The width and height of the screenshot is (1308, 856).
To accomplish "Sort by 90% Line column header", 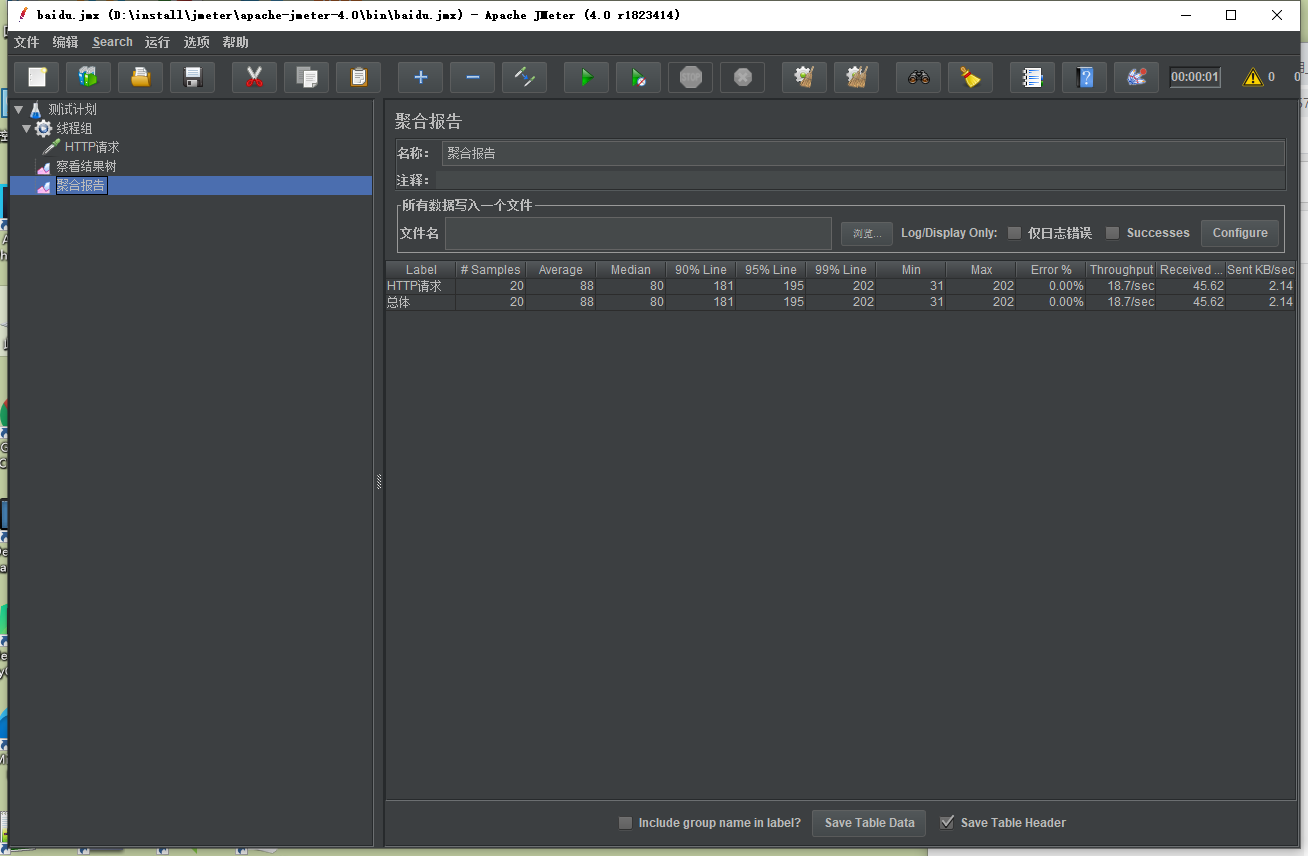I will click(701, 270).
